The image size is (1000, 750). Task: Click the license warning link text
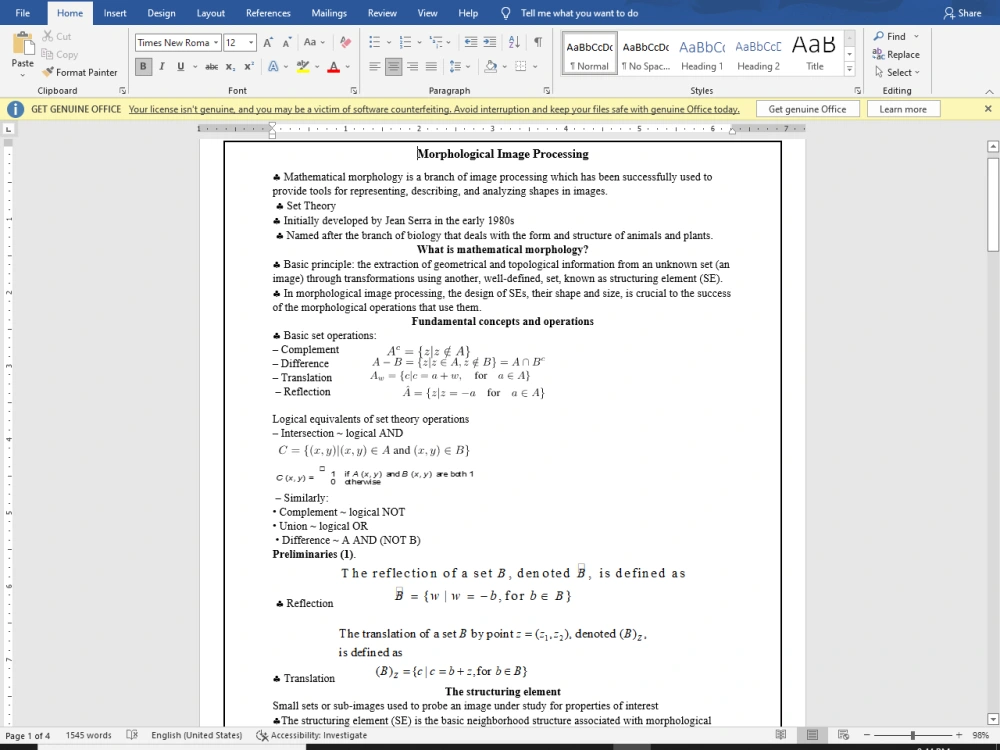click(x=434, y=109)
